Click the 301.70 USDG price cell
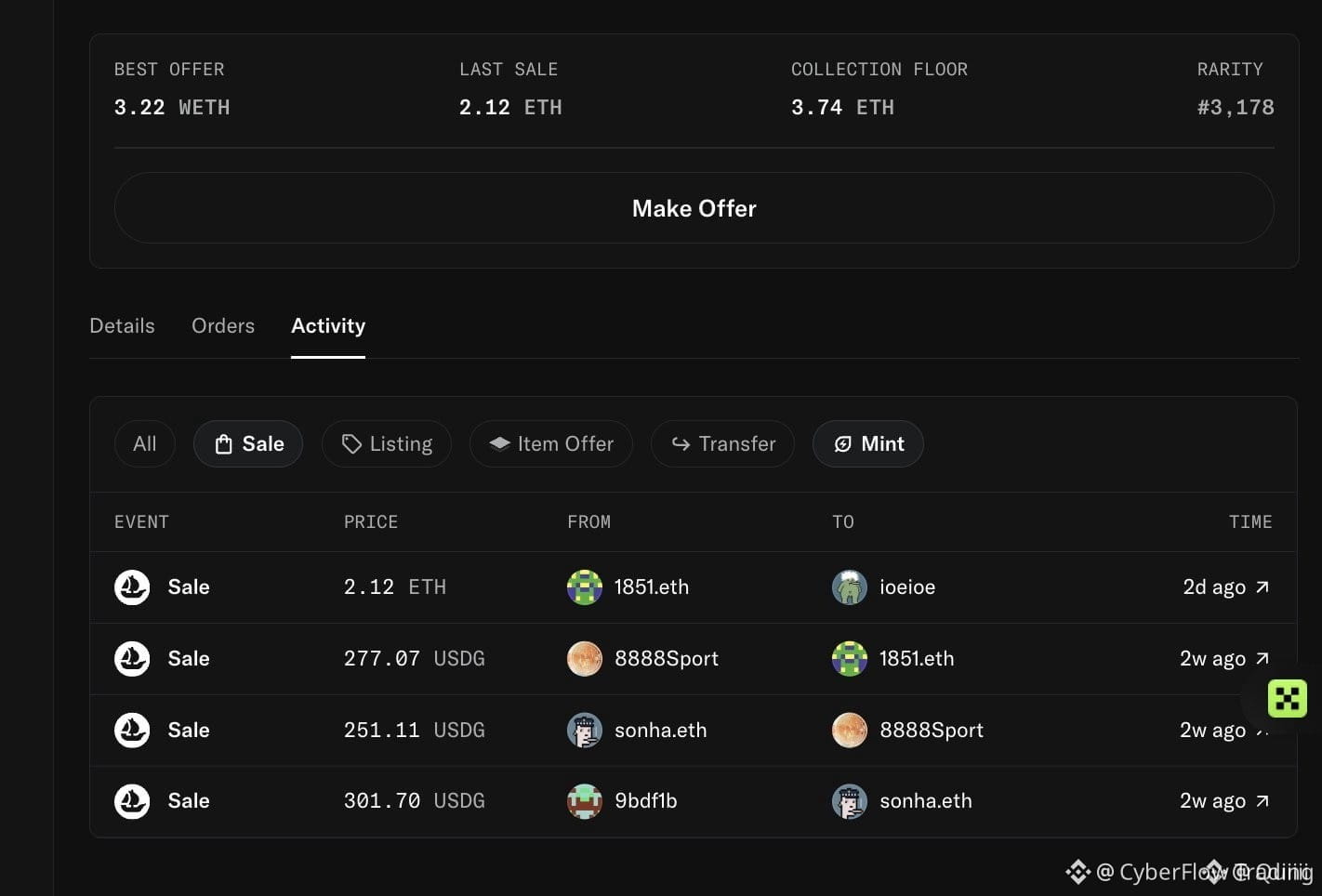 tap(415, 801)
